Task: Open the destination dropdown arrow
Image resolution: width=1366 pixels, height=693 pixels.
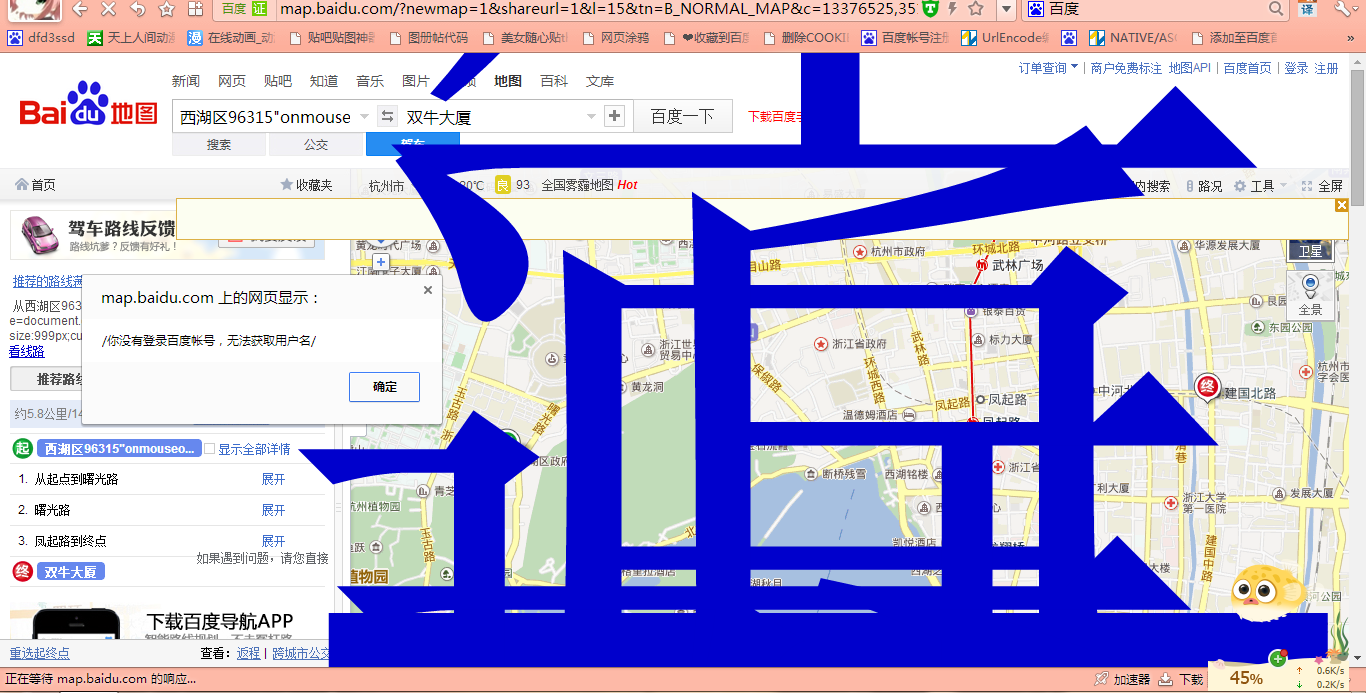Action: point(591,116)
